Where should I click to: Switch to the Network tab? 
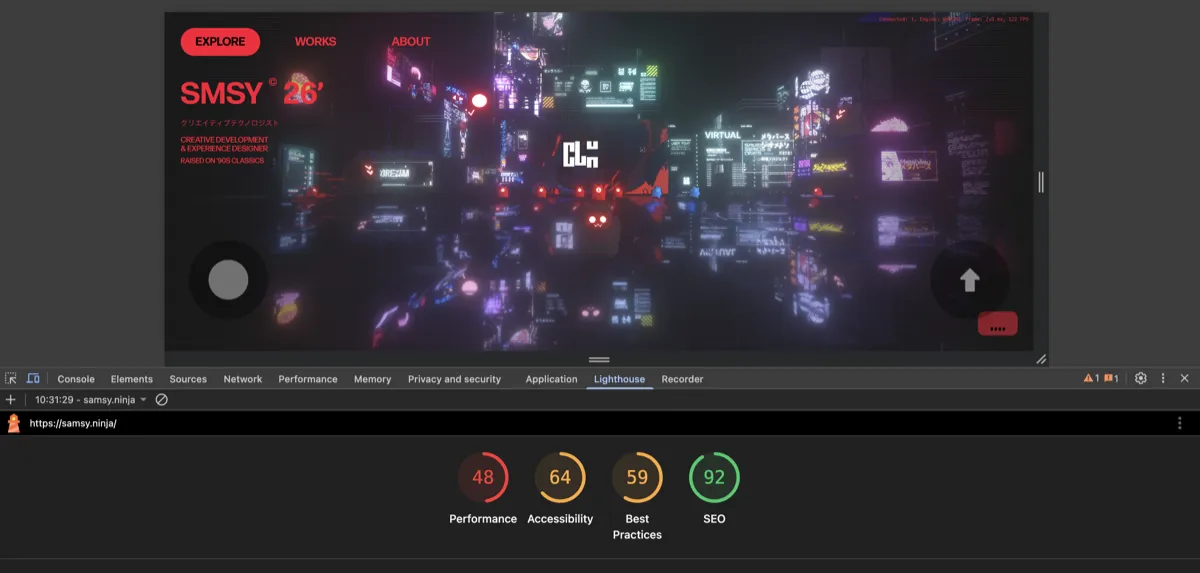(x=242, y=379)
